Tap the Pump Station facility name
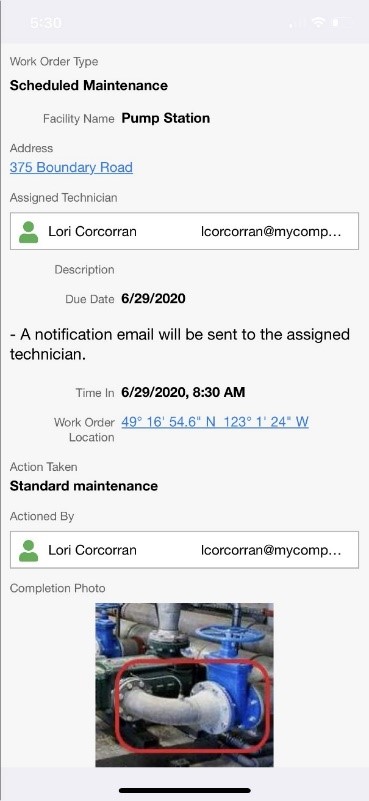Screen dimensions: 369x801 (166, 119)
